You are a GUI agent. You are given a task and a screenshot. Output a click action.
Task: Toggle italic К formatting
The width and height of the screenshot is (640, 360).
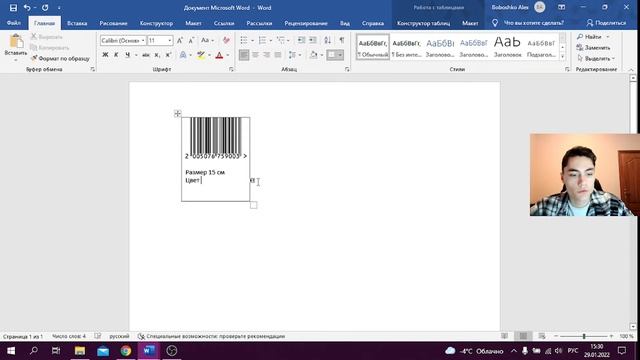pyautogui.click(x=116, y=55)
